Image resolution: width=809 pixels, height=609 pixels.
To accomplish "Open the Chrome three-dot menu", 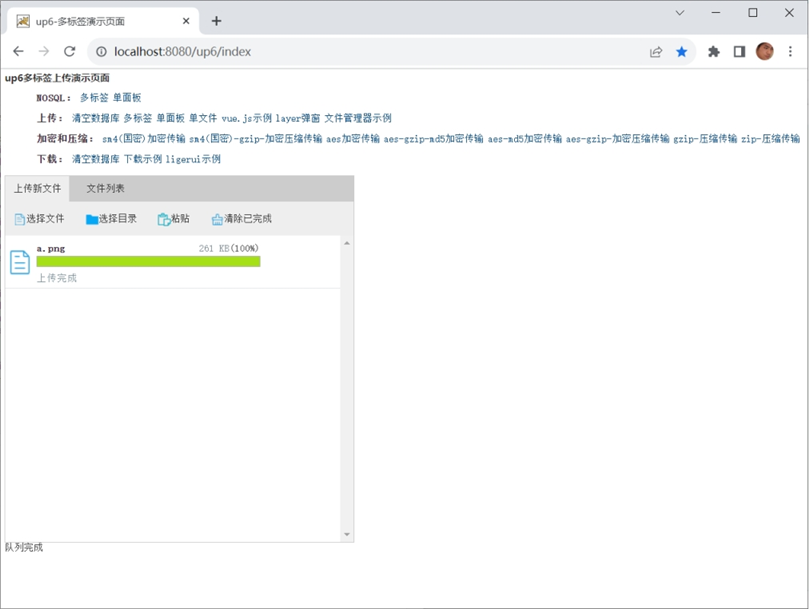I will 789,52.
